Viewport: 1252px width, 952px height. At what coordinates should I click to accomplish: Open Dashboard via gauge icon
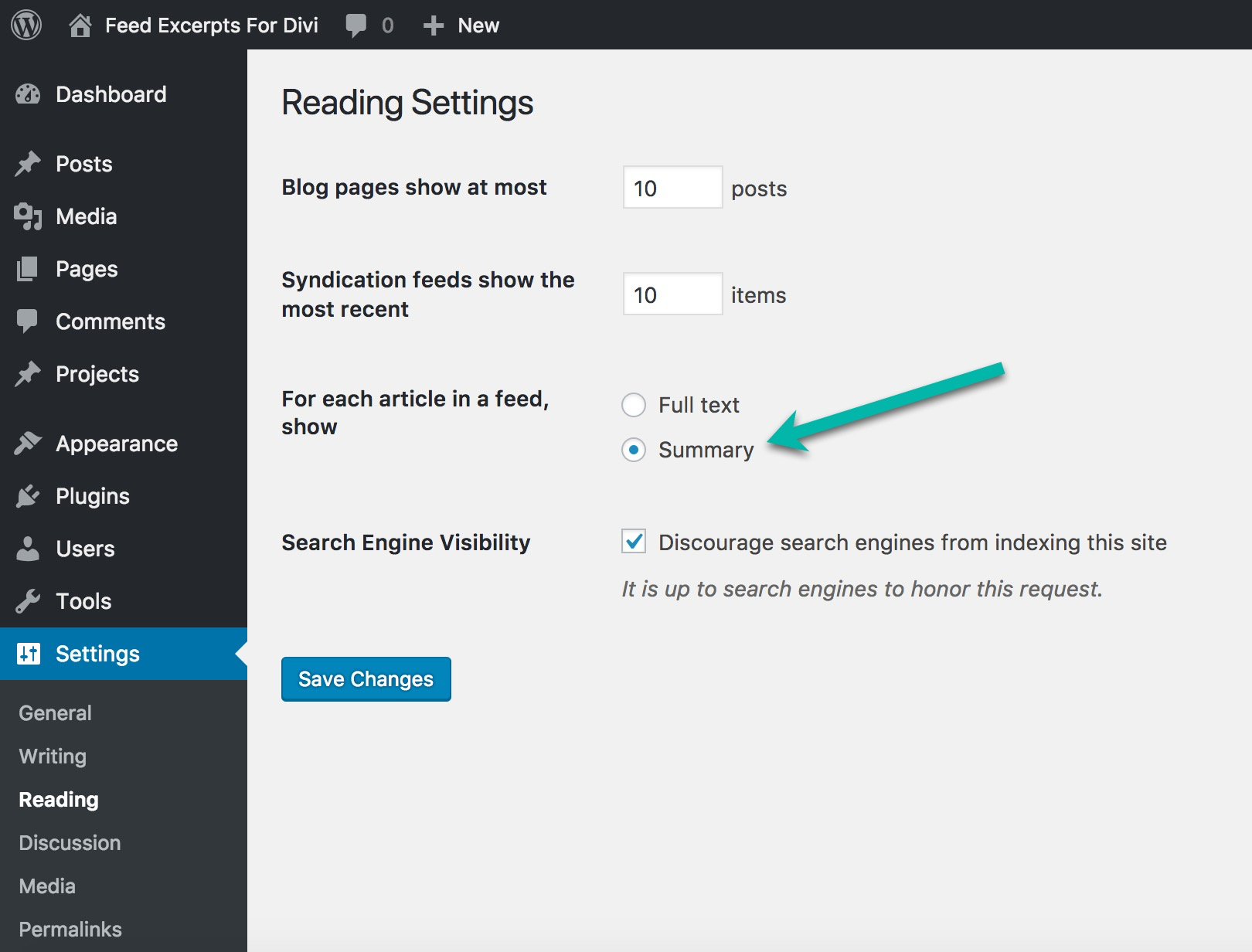[28, 94]
